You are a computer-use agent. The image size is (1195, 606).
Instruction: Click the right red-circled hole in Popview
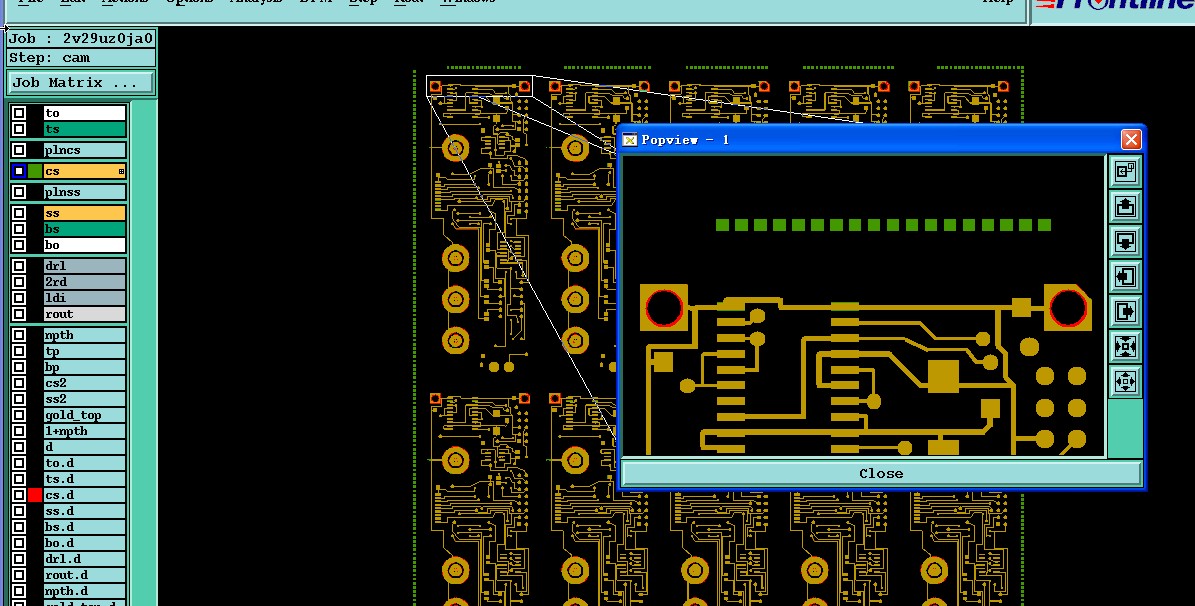click(x=1068, y=308)
